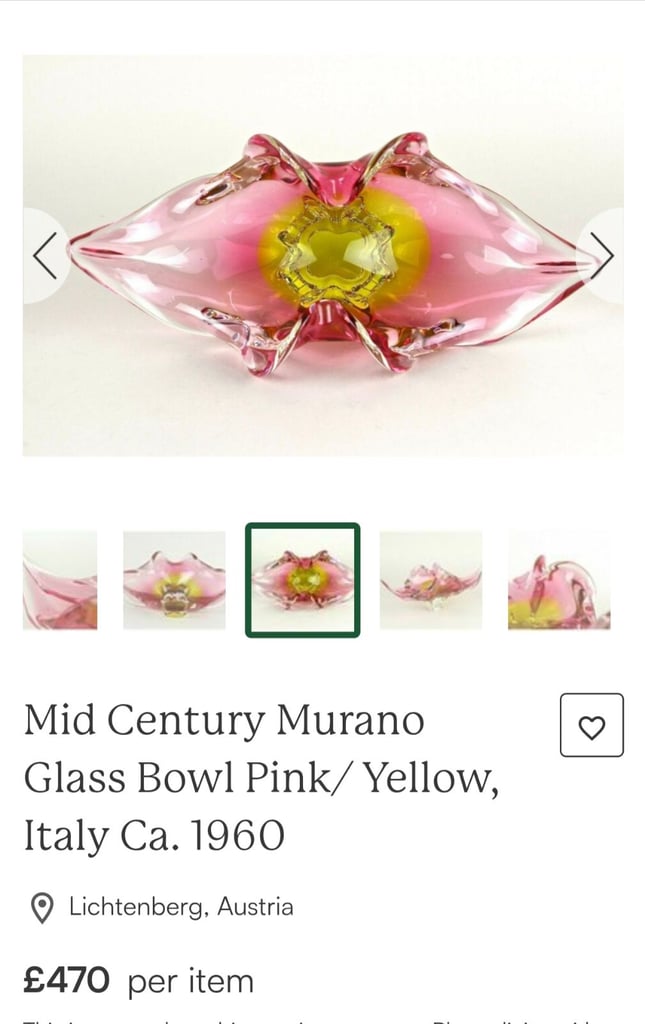Tap the location pin icon
This screenshot has height=1024, width=645.
click(x=42, y=908)
